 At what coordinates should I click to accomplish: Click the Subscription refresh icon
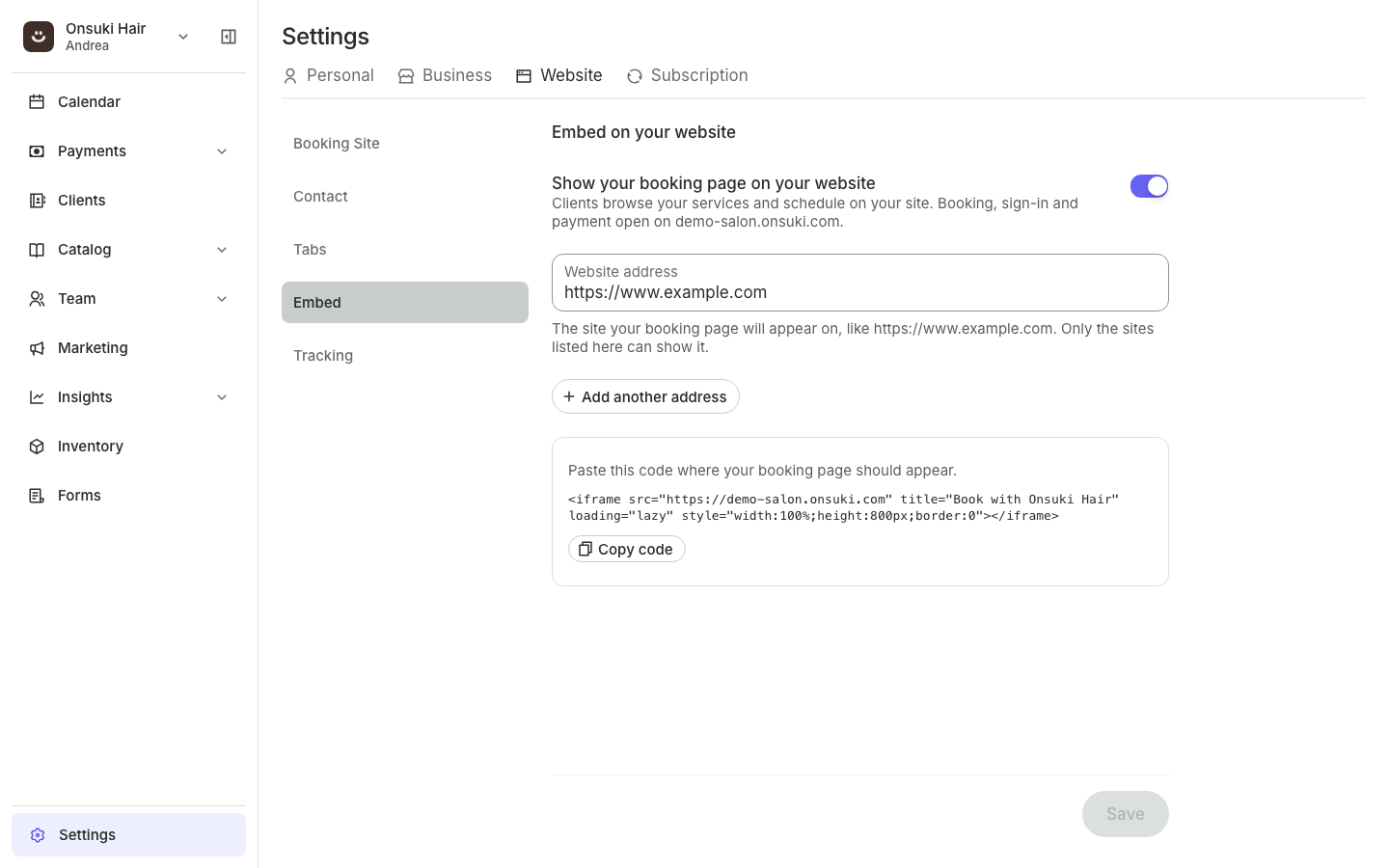635,76
